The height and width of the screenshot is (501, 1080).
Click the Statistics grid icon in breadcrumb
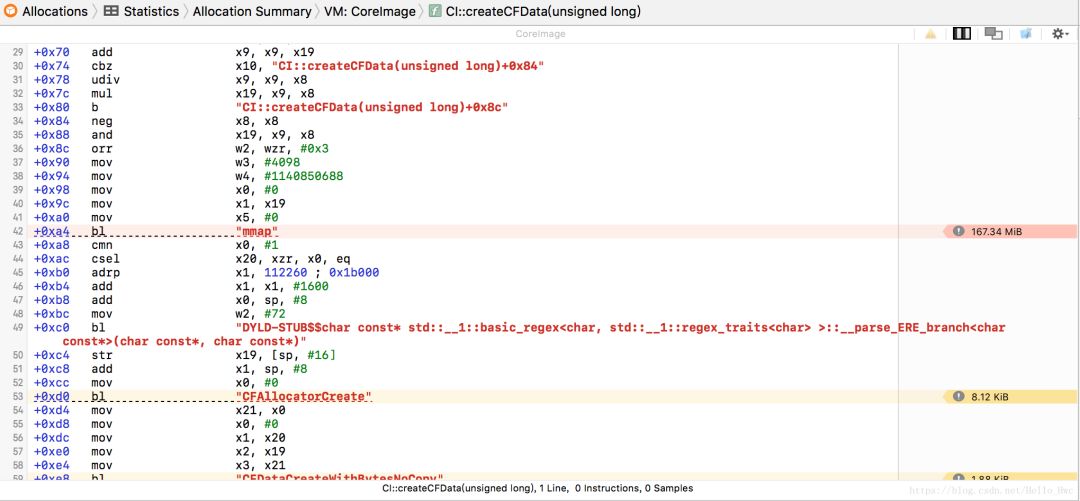point(111,12)
